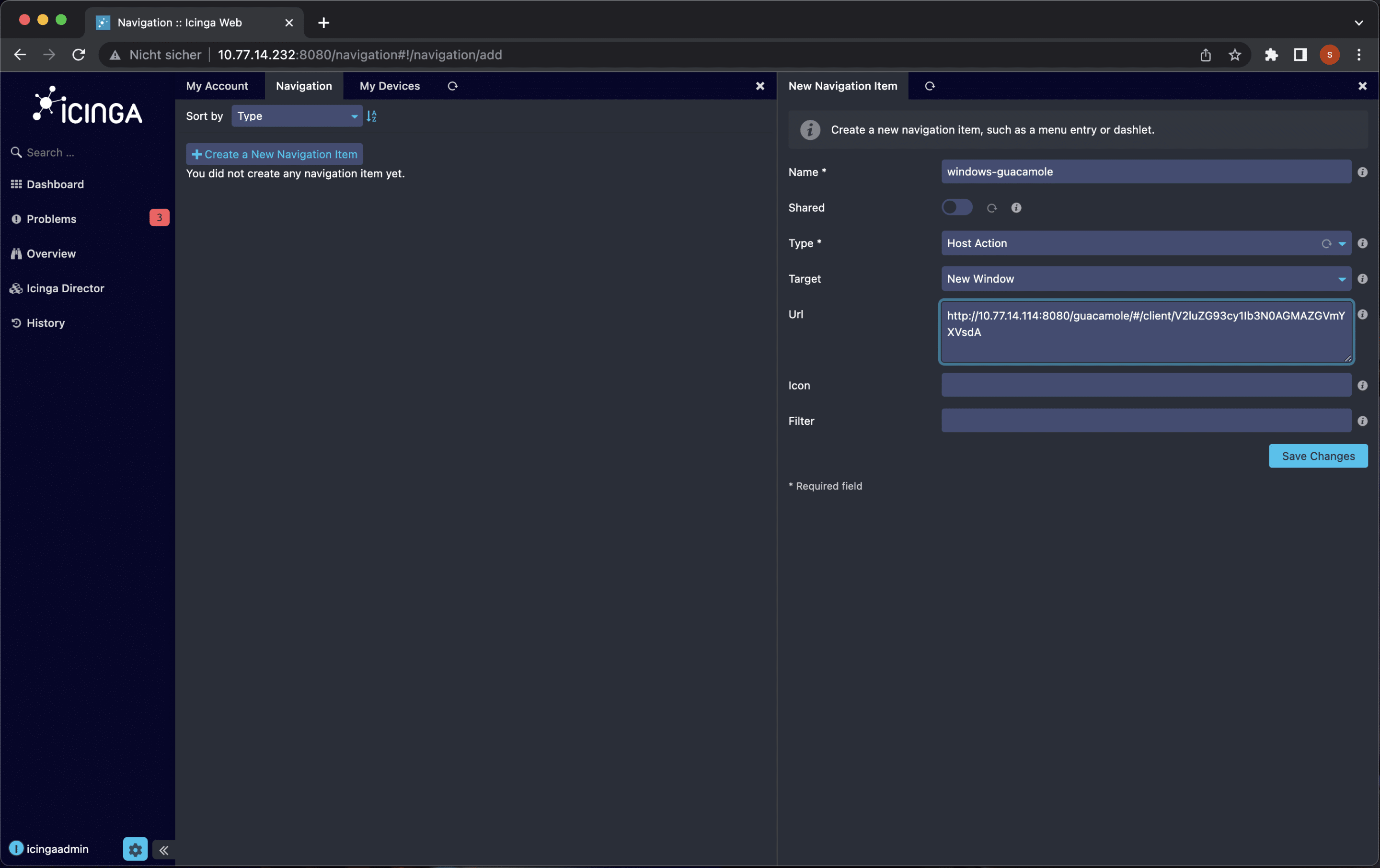Click the sort direction icon beside Sort by
The width and height of the screenshot is (1380, 868).
[x=371, y=116]
